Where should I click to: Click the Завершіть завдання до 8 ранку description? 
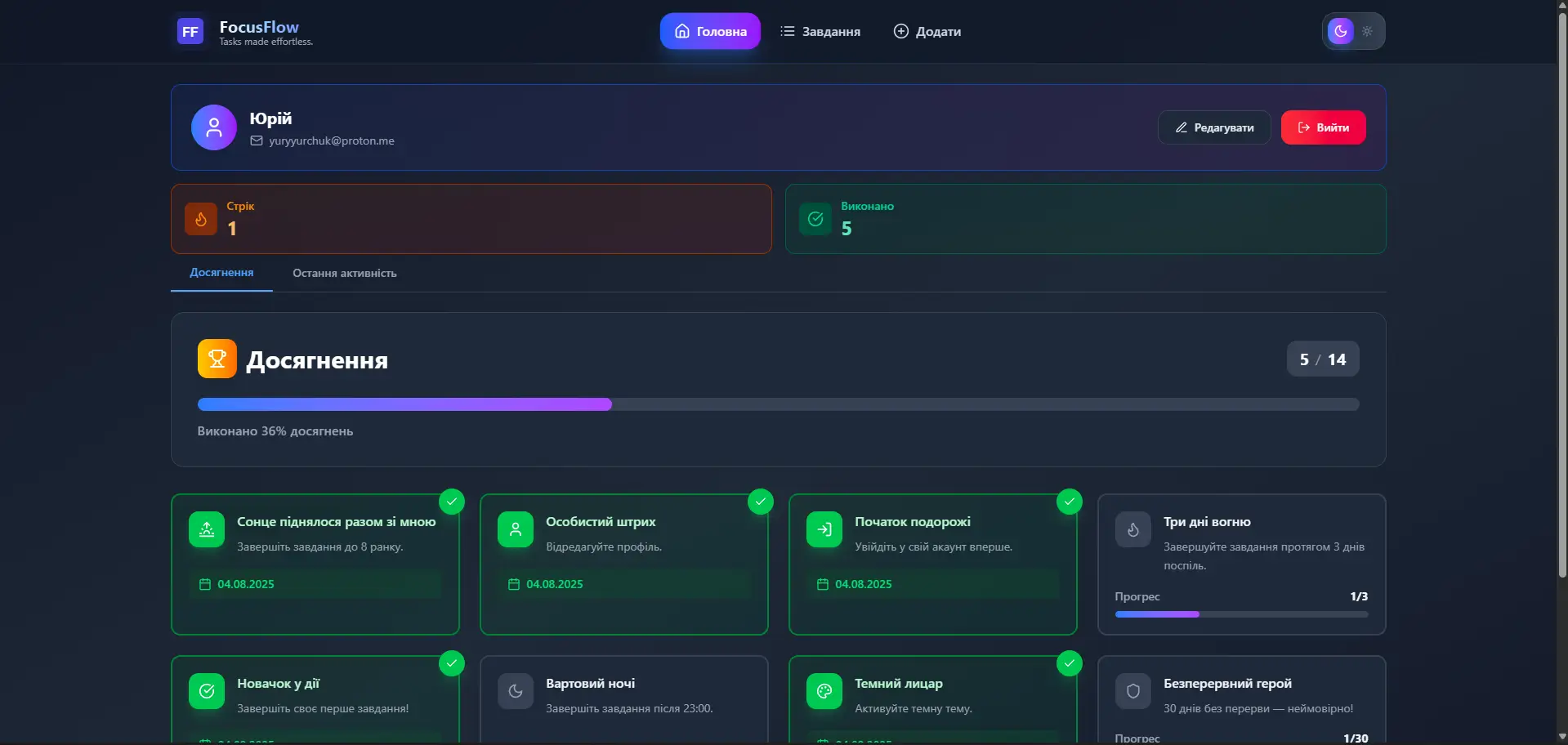(x=320, y=546)
